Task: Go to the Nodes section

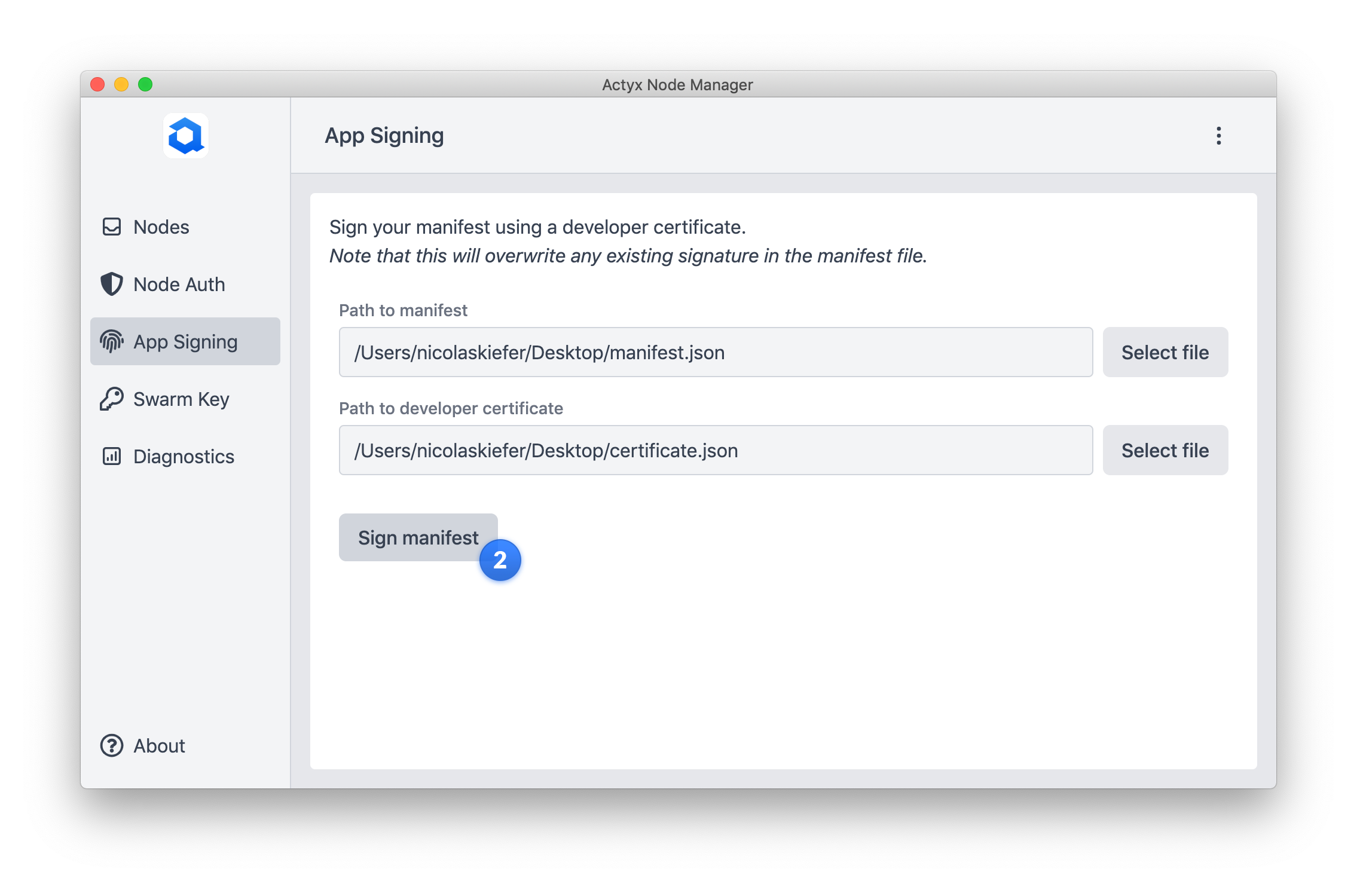Action: point(161,227)
